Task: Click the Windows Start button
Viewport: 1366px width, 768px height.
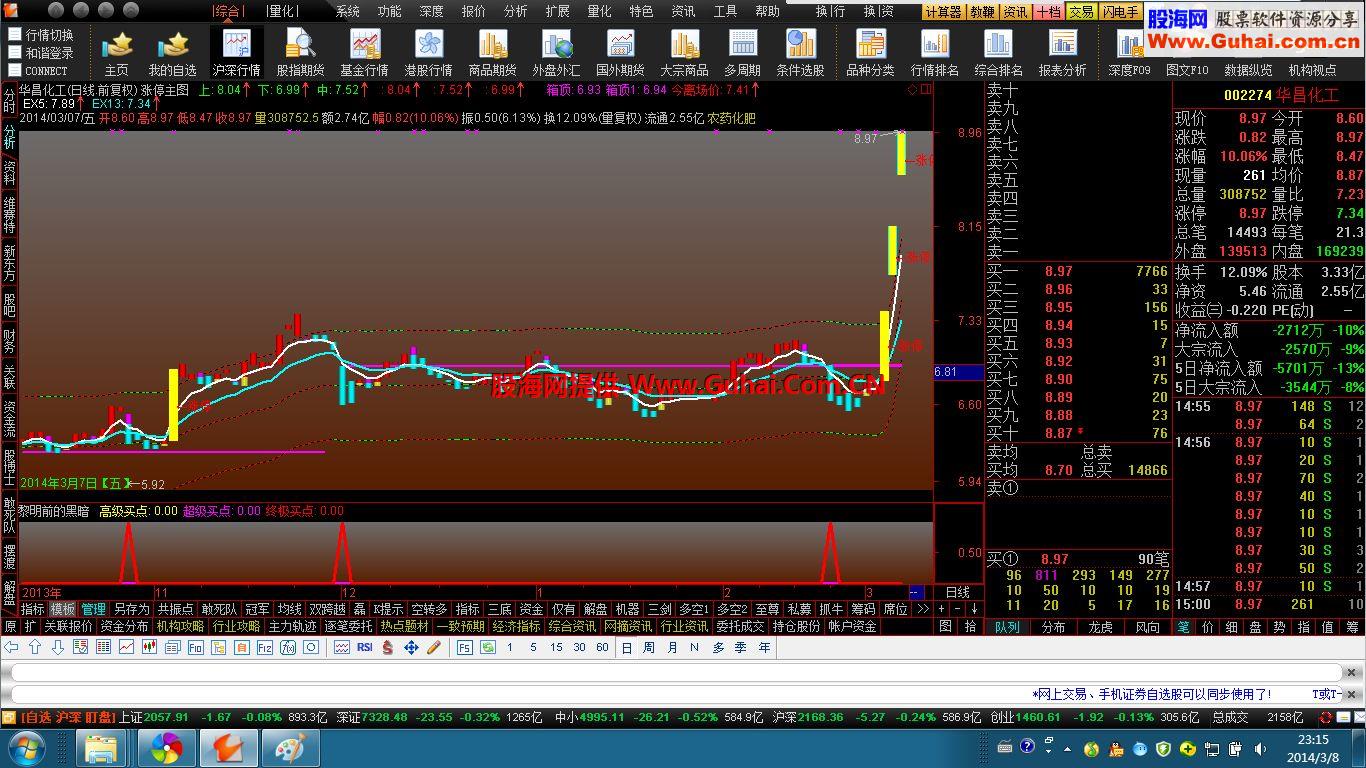Action: point(27,748)
